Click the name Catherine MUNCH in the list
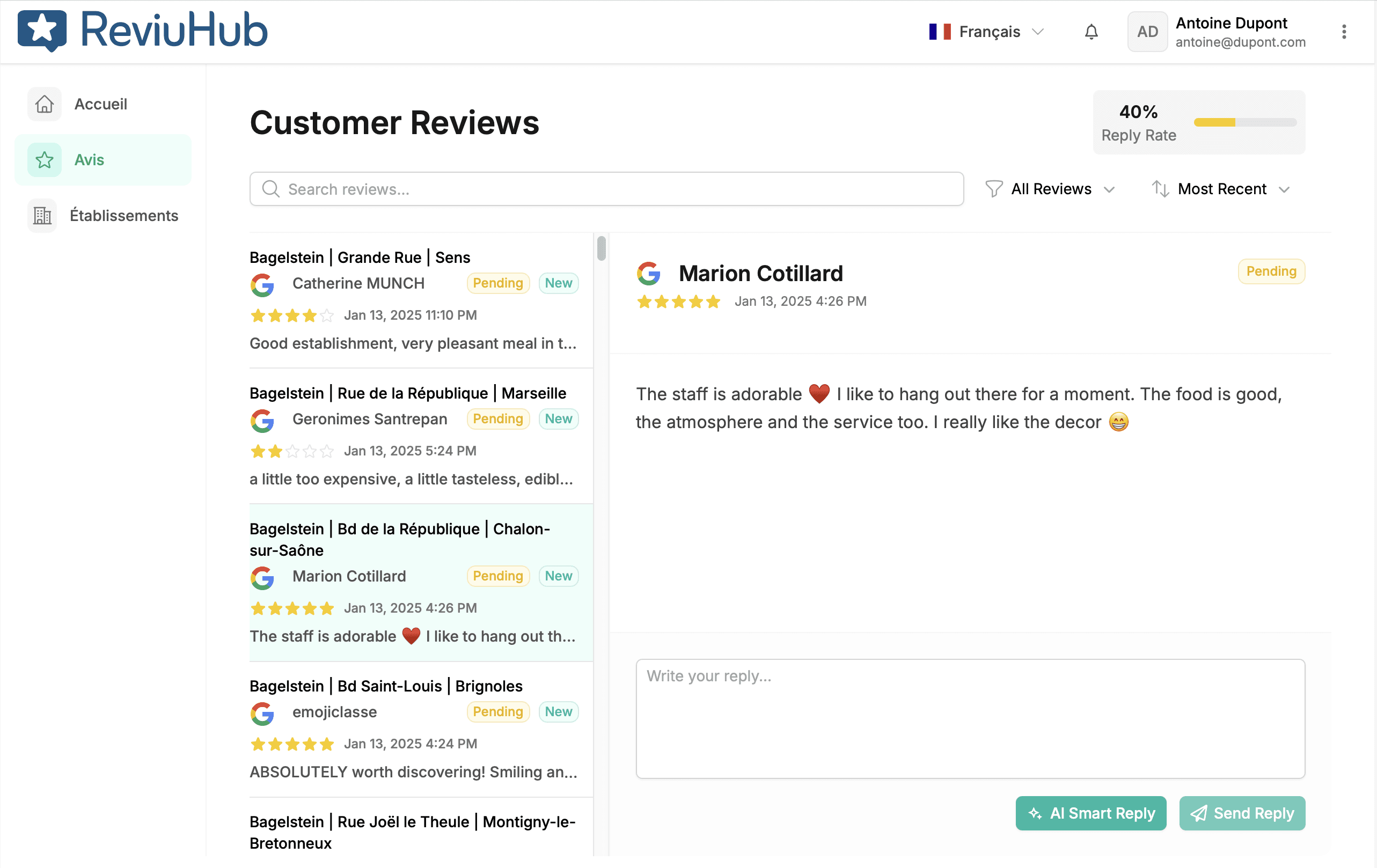The width and height of the screenshot is (1377, 868). [x=358, y=283]
